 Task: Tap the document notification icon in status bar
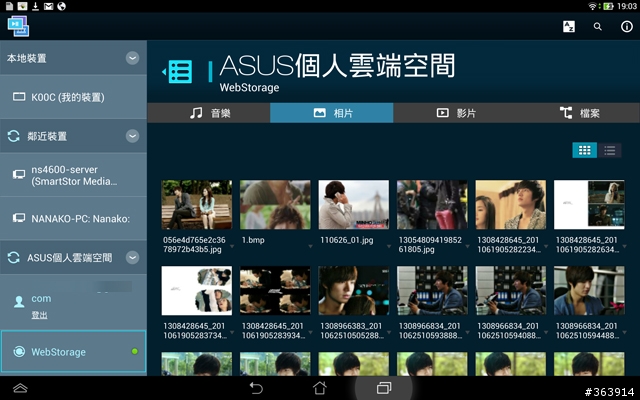pyautogui.click(x=9, y=6)
